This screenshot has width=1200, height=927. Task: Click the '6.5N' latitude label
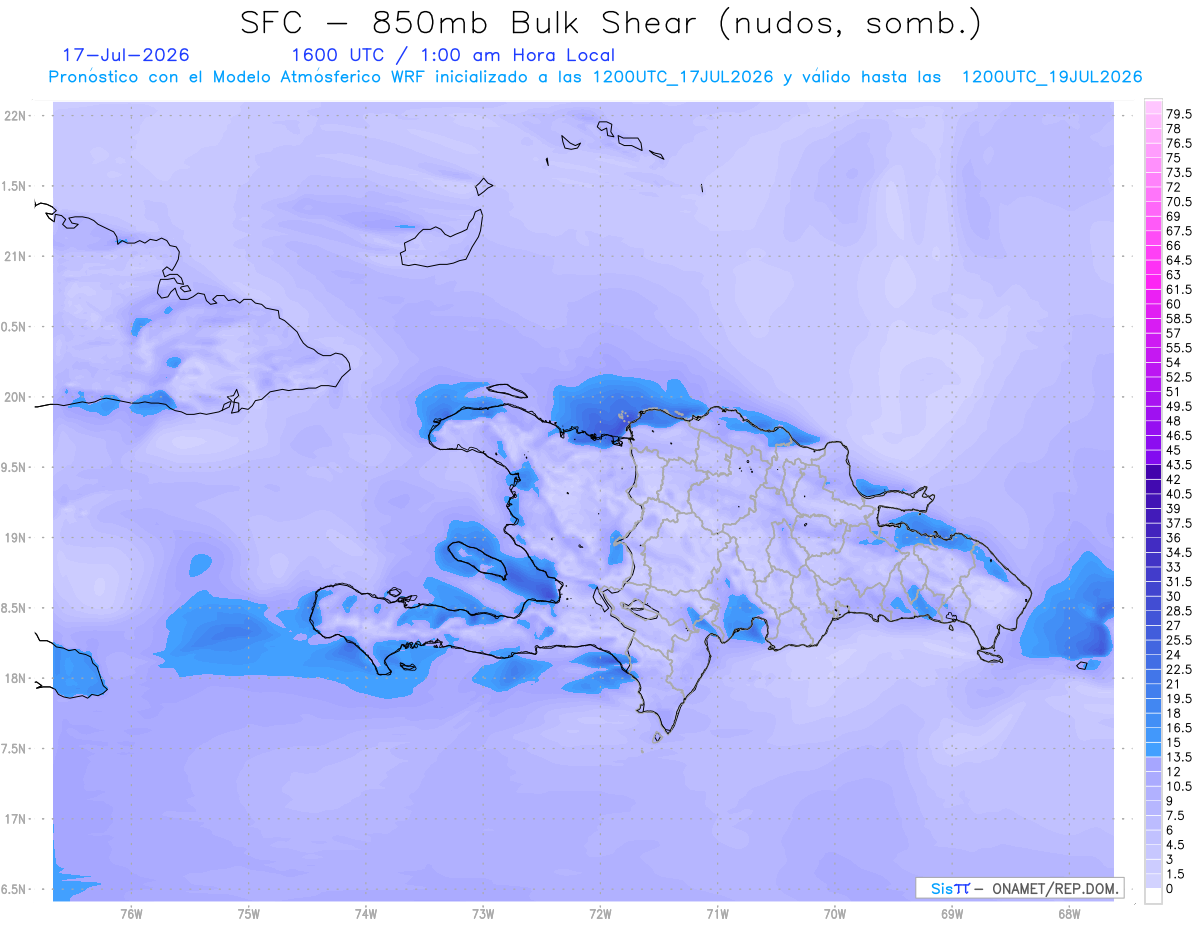tap(14, 889)
